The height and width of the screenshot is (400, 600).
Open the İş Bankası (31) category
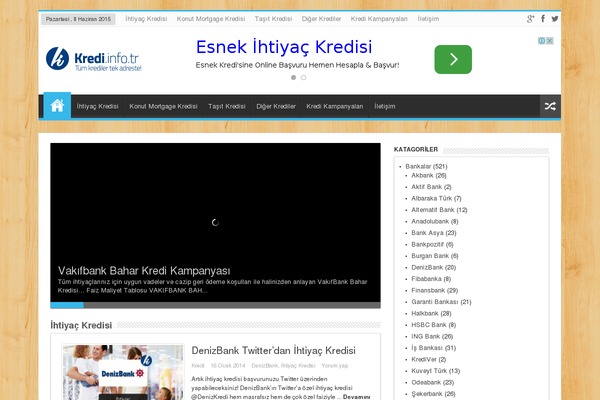(434, 348)
